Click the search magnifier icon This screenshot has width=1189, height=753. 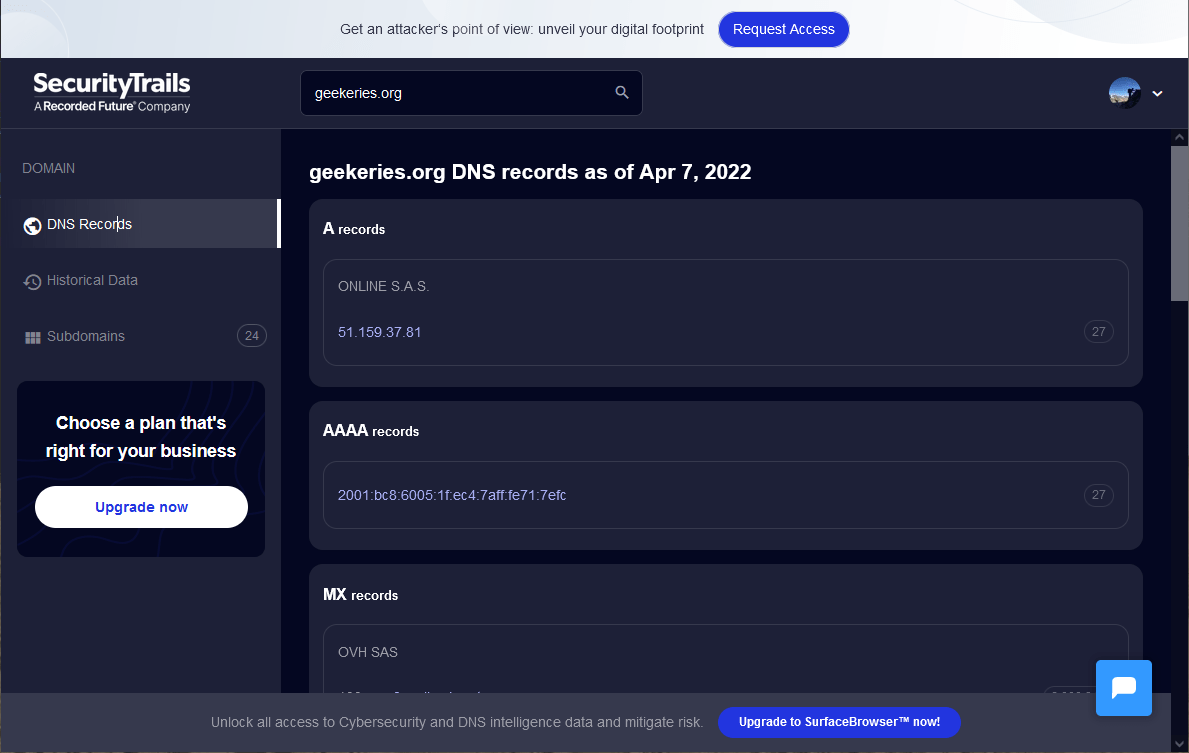click(x=622, y=93)
